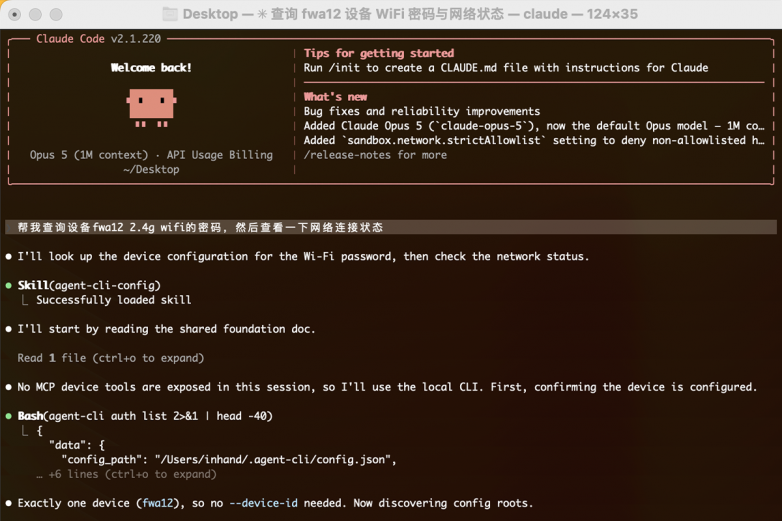Click the 'Successfully loaded skill' result line

click(114, 300)
